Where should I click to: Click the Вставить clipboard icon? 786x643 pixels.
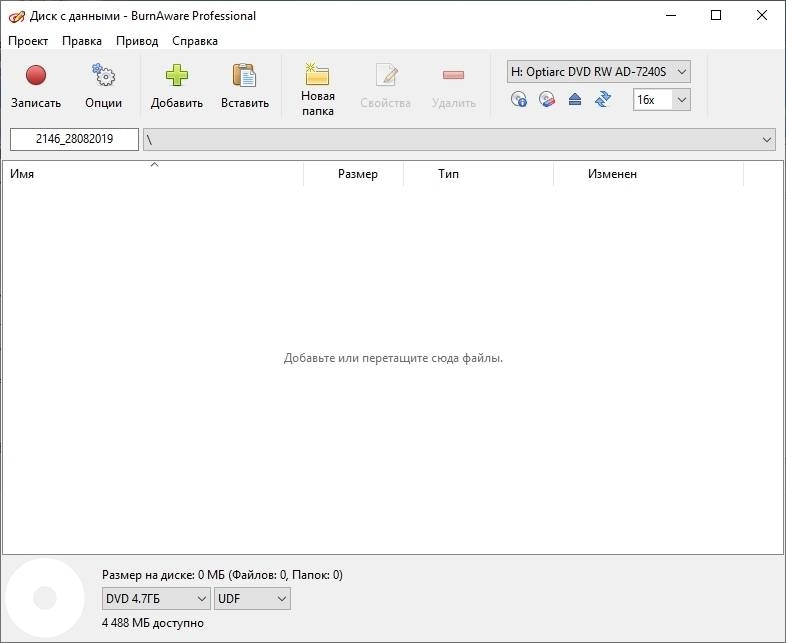coord(245,75)
